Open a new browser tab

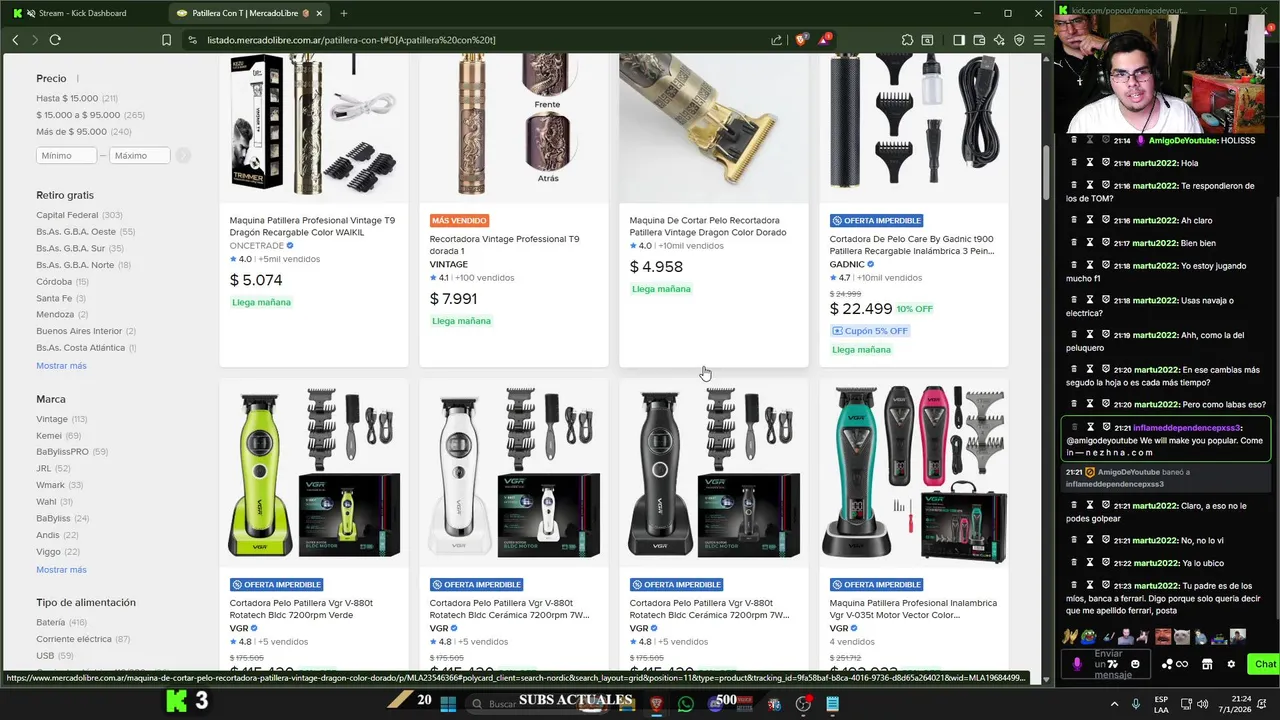(344, 13)
